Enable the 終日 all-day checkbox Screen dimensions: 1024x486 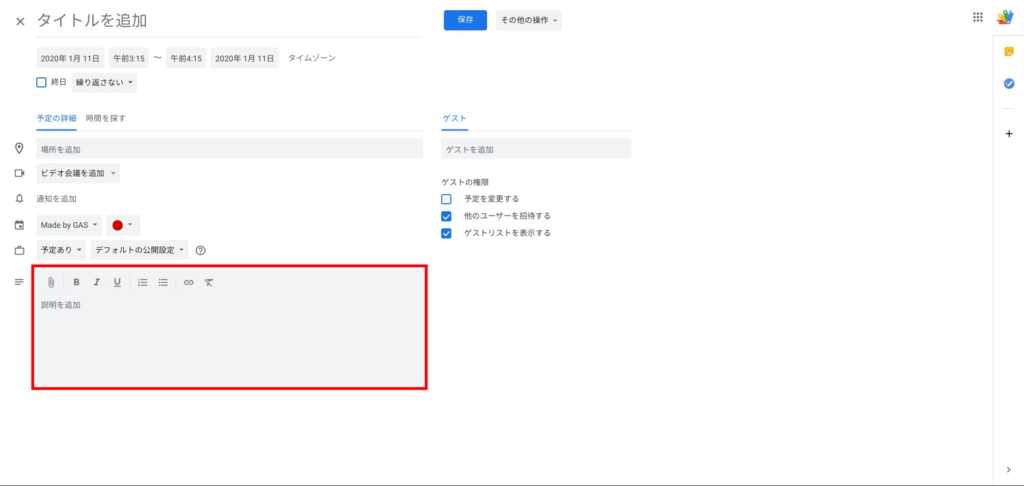(41, 82)
